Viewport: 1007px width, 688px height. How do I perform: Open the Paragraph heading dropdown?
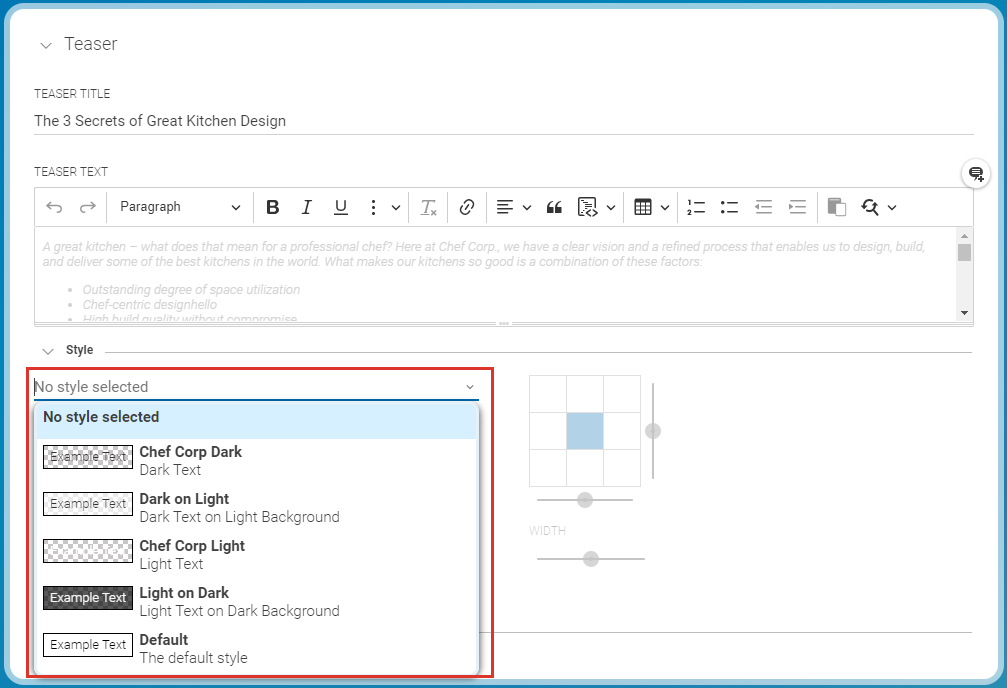(x=179, y=207)
